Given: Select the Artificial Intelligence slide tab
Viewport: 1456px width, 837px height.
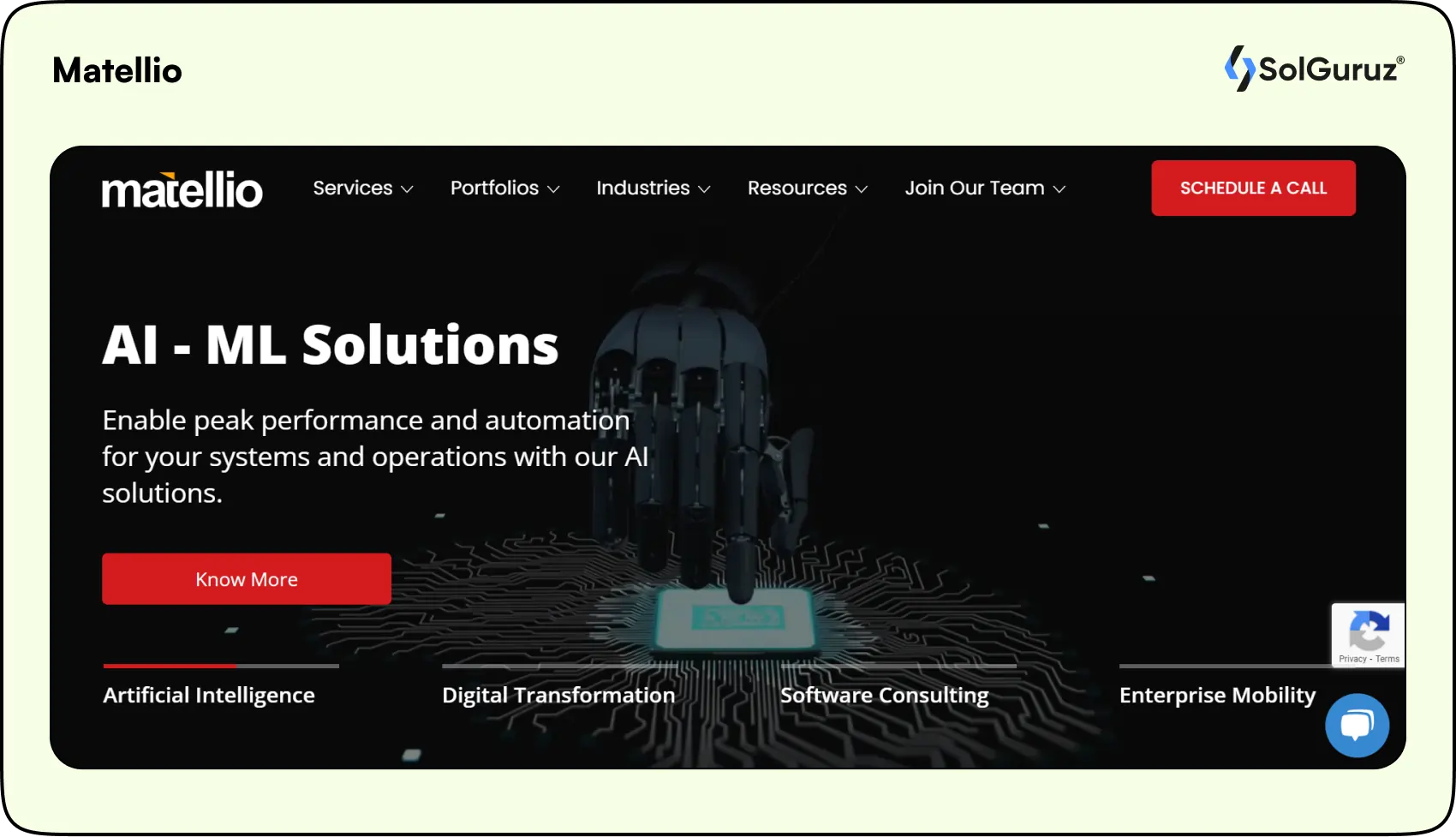Looking at the screenshot, I should [209, 695].
